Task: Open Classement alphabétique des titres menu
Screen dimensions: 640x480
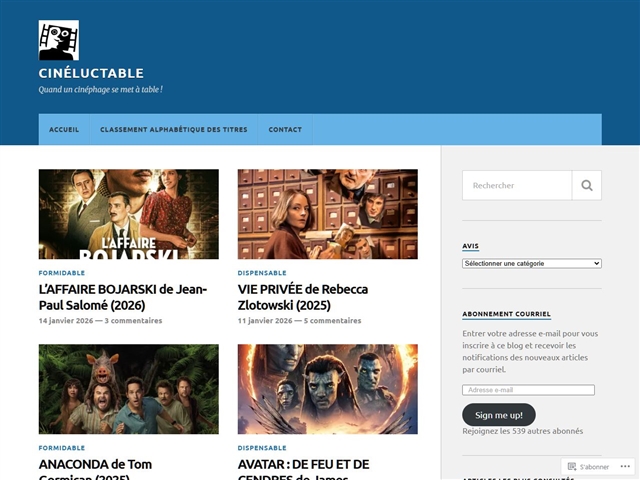Action: [x=174, y=129]
